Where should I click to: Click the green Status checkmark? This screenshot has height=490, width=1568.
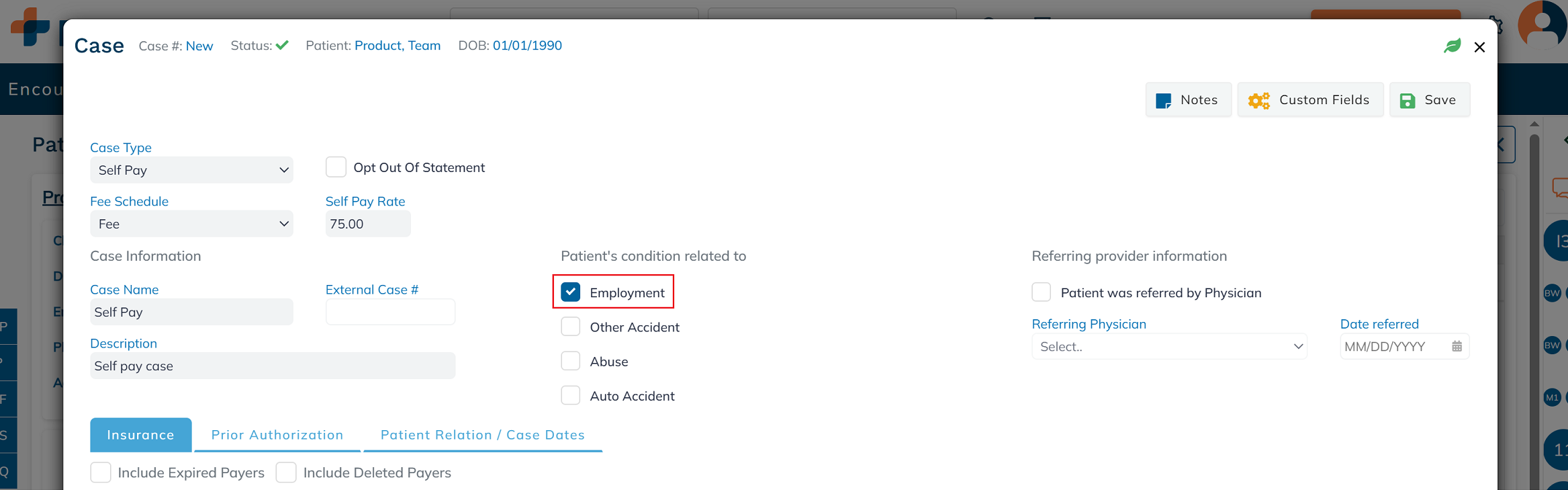tap(282, 45)
